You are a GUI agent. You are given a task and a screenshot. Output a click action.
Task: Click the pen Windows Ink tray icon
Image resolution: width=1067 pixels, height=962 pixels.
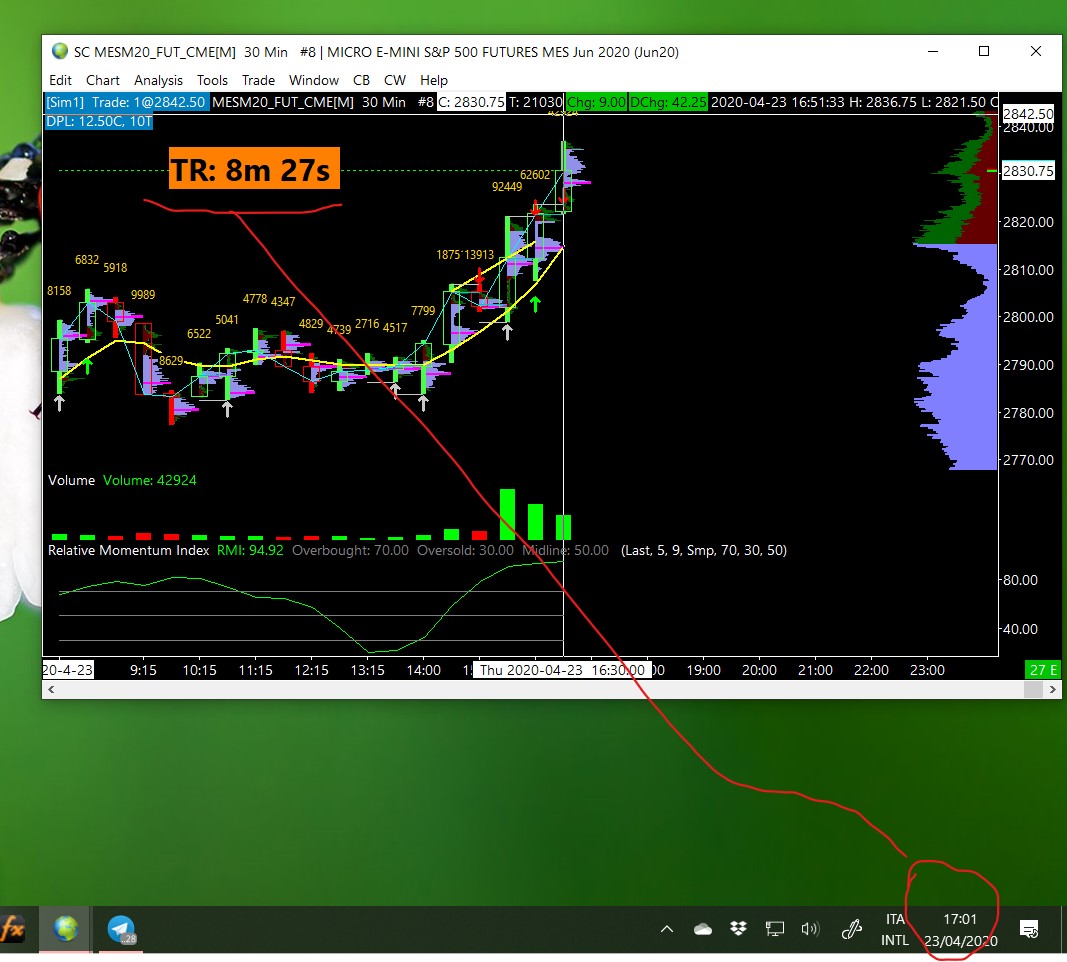[851, 929]
